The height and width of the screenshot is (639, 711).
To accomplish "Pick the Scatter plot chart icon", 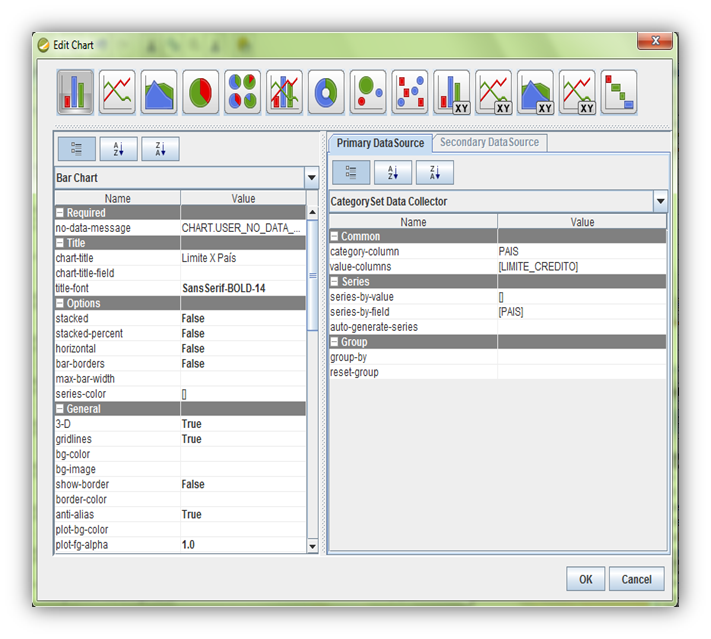I will click(410, 92).
